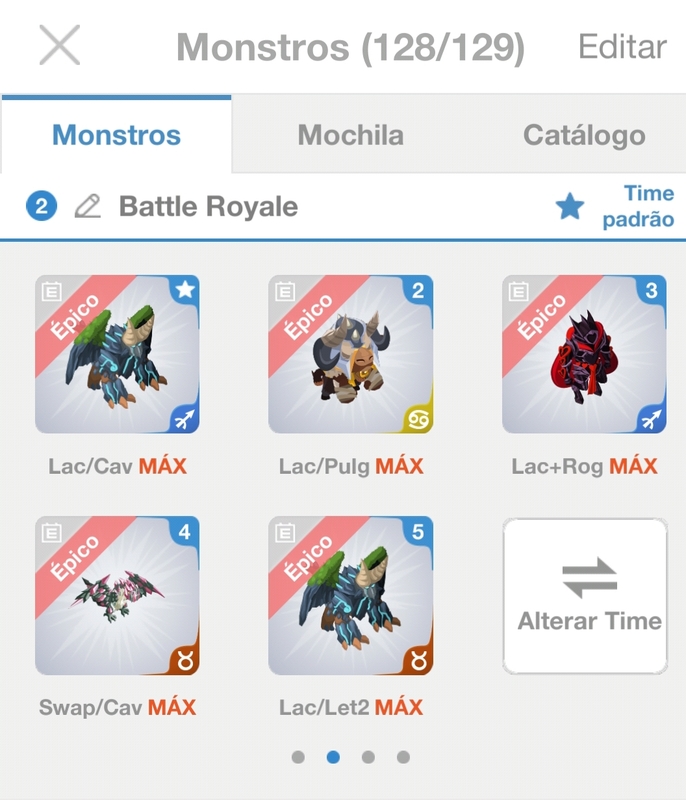This screenshot has width=686, height=800.
Task: Tap Taurus badge on Swap/Cav card
Action: tap(185, 661)
